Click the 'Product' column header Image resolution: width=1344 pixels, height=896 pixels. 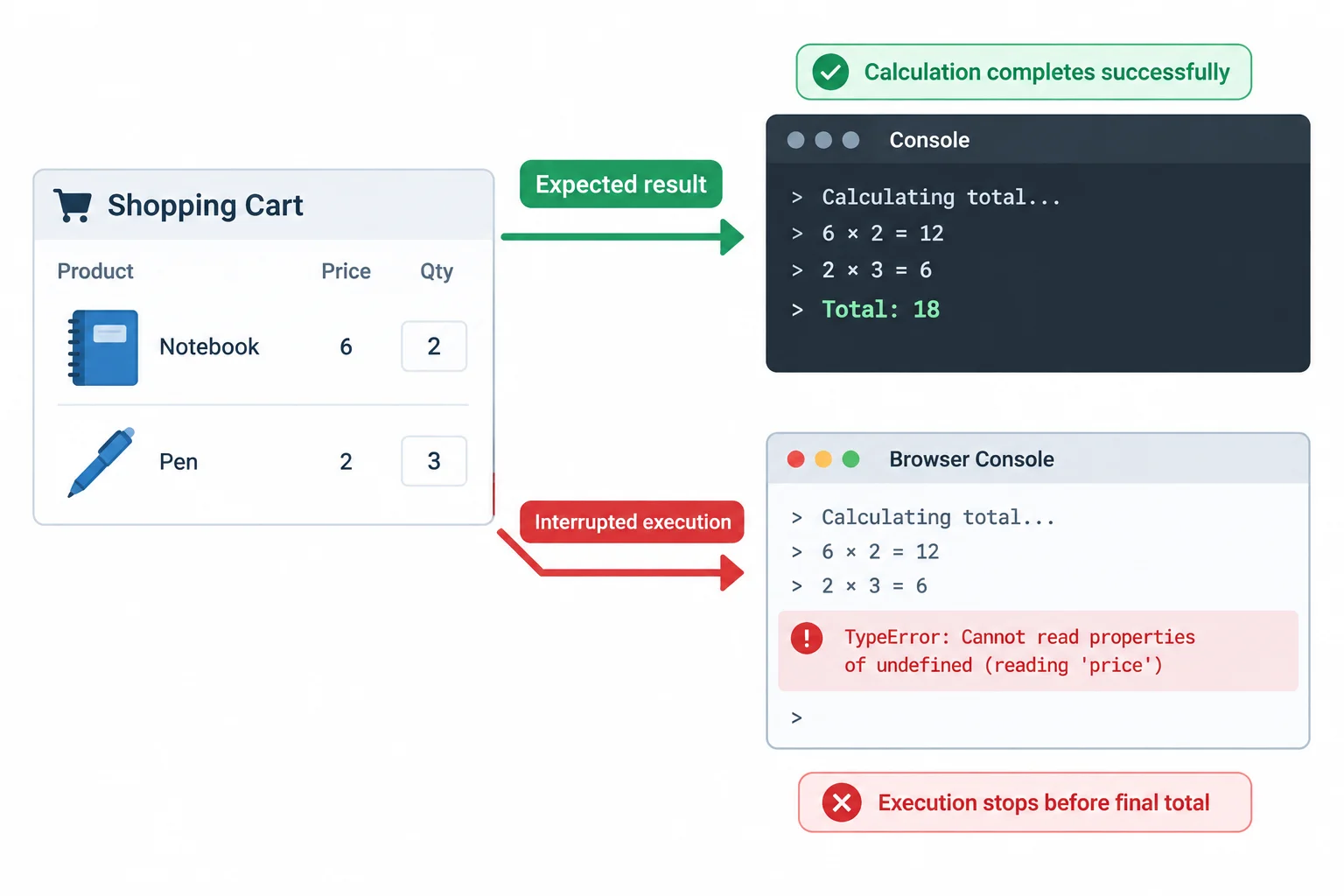95,271
